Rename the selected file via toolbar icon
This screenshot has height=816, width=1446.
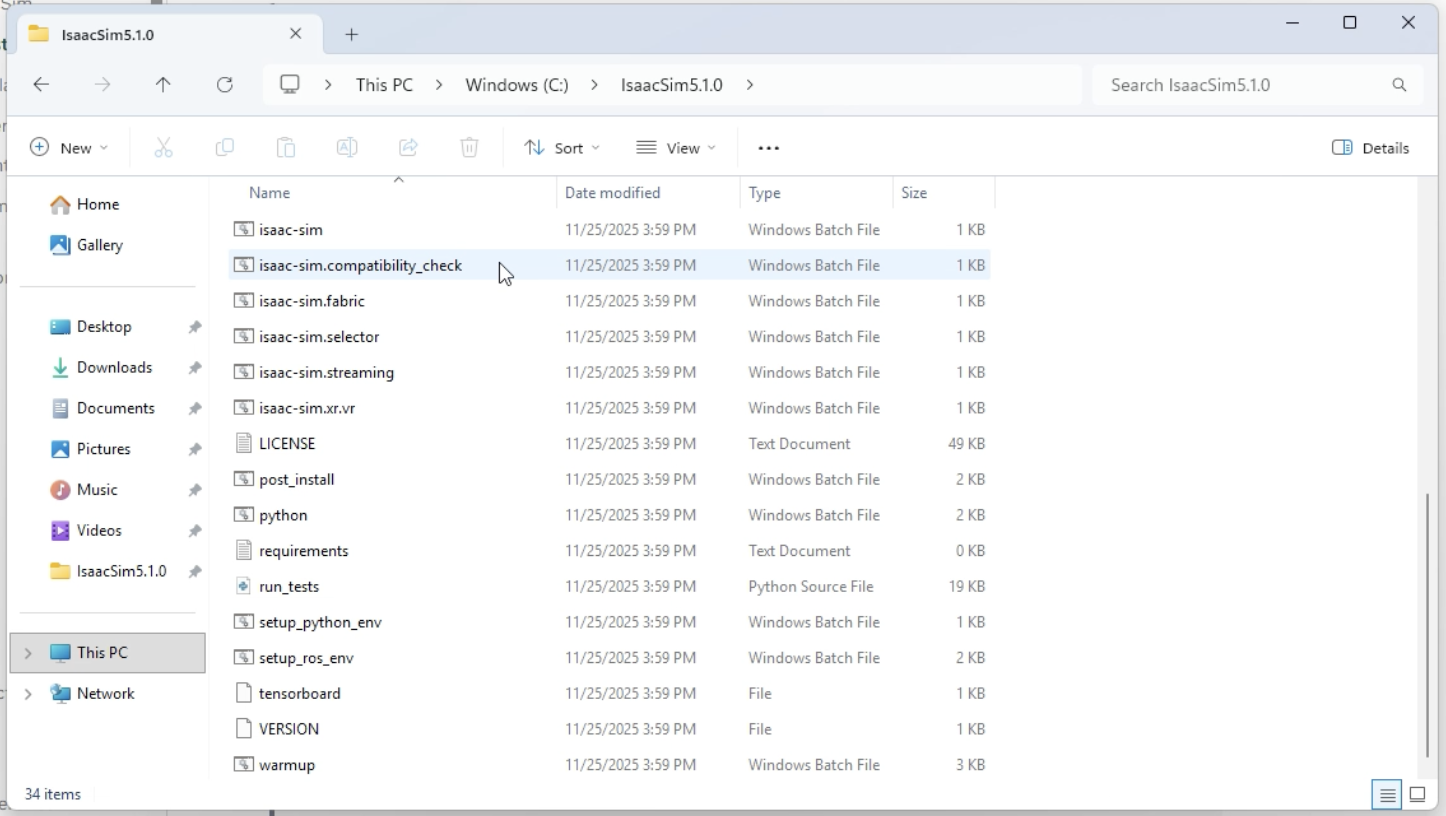point(347,147)
